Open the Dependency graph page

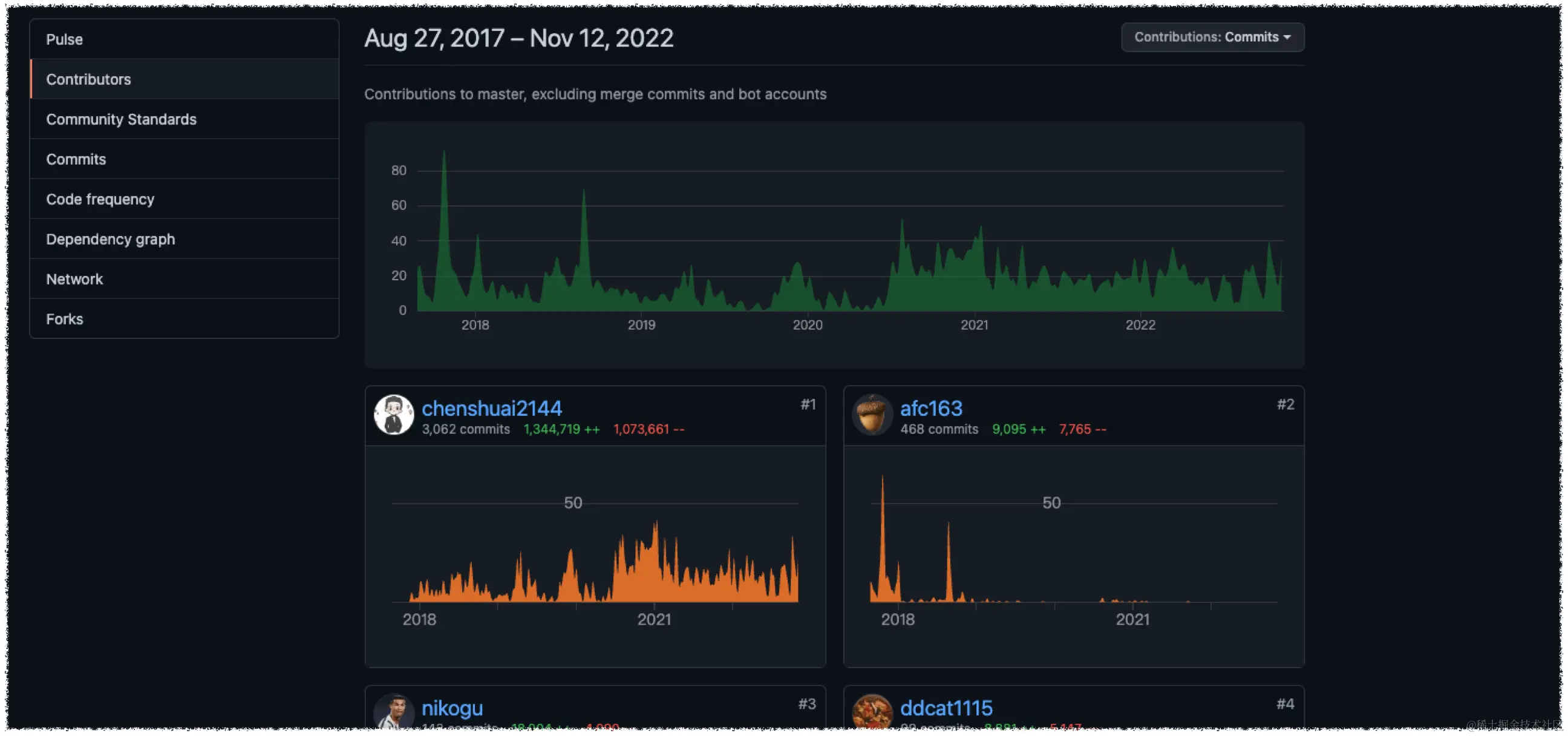coord(111,240)
